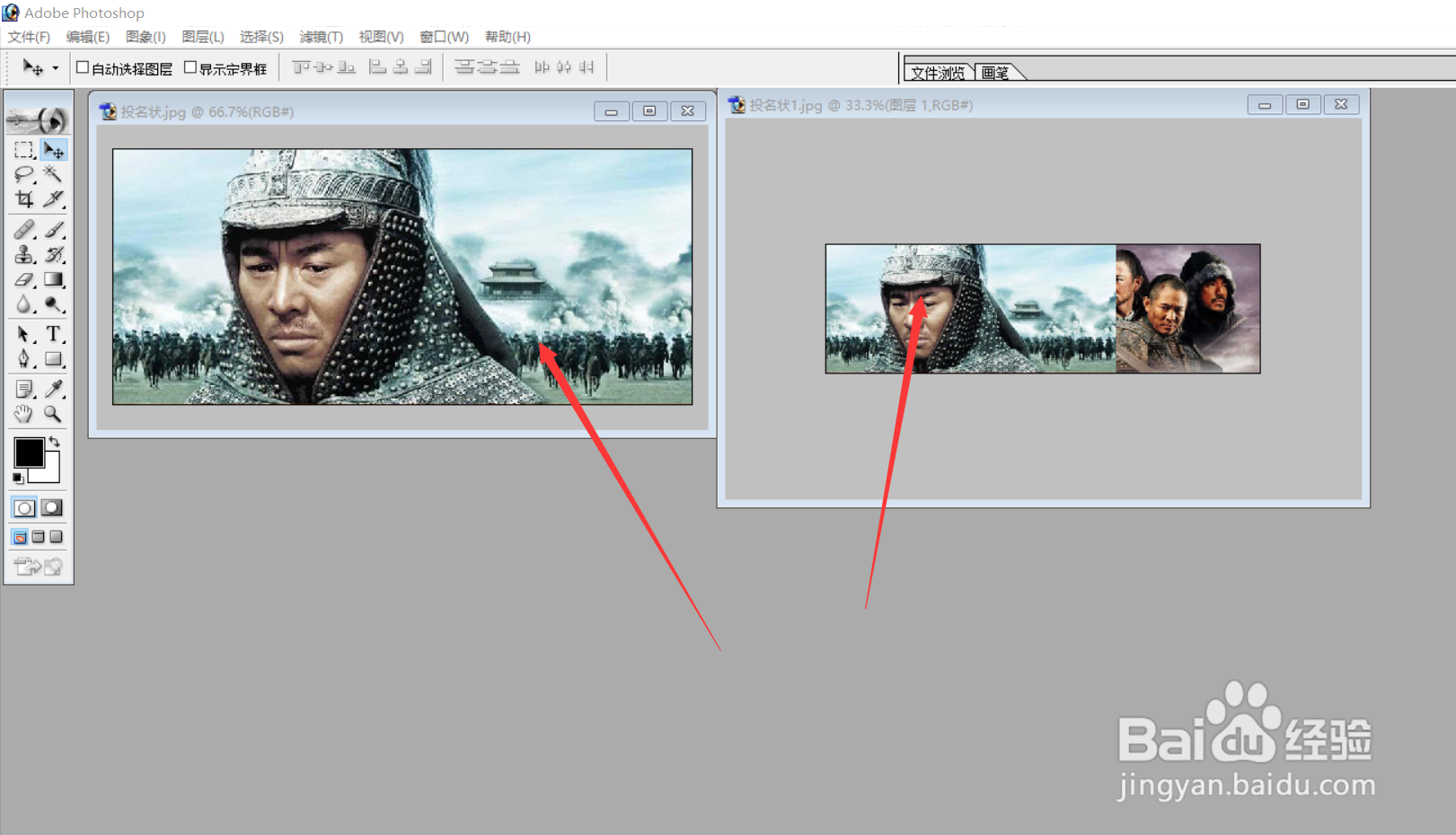
Task: Select the History Brush tool
Action: (x=54, y=255)
